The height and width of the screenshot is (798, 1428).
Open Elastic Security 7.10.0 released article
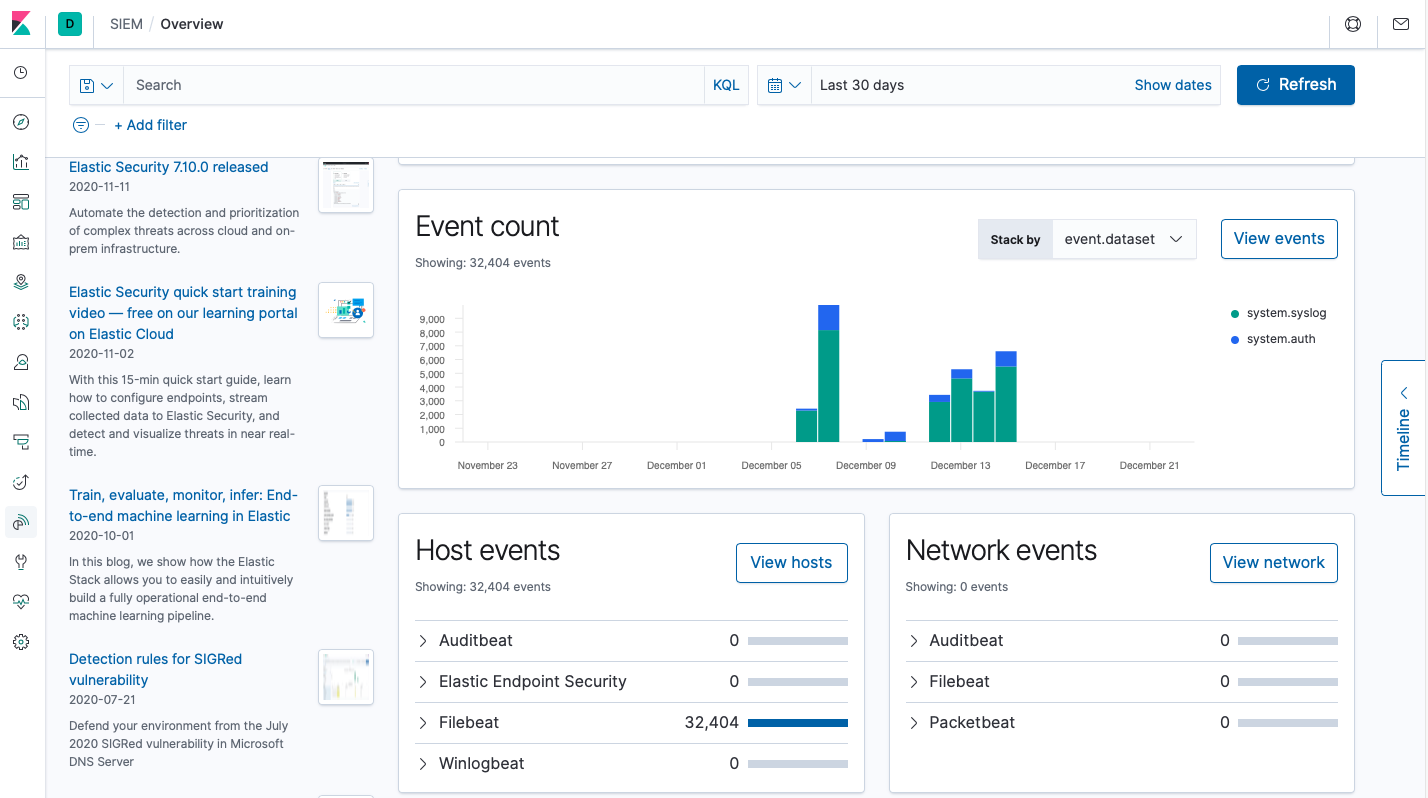(x=168, y=167)
